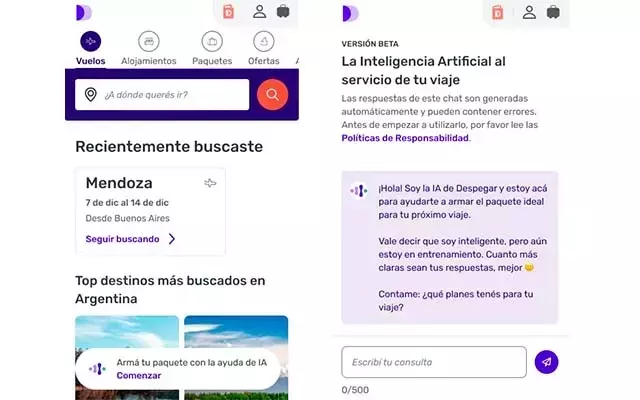
Task: Open user profile icon on left screen
Action: (x=259, y=11)
